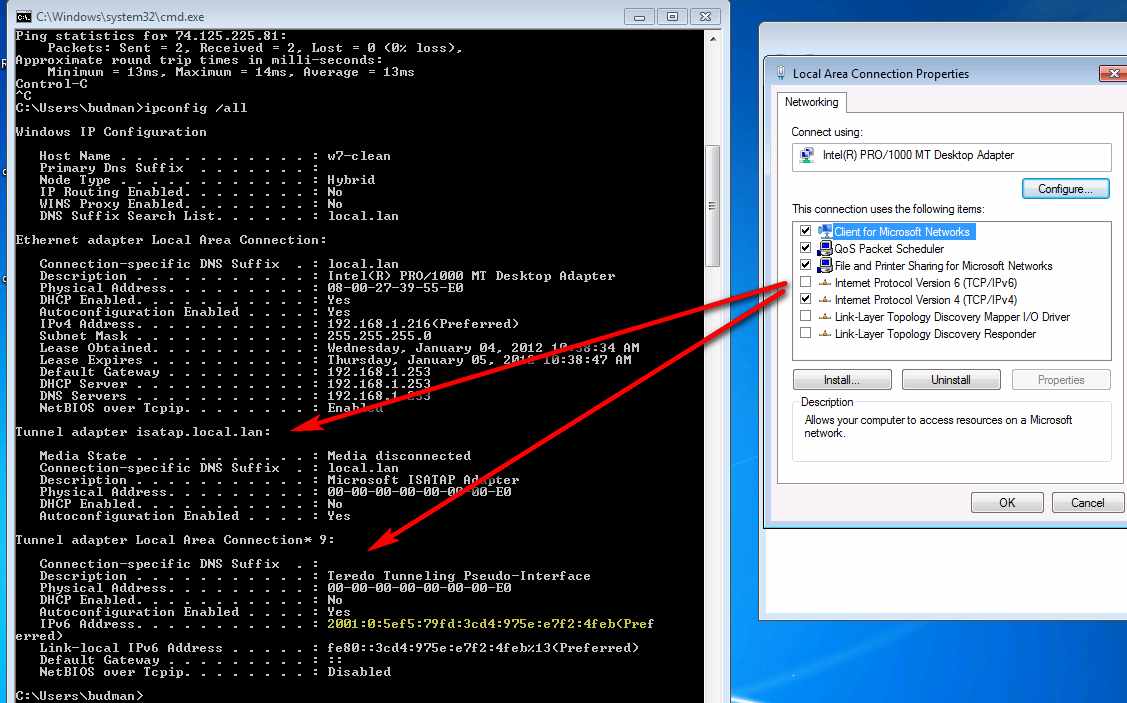Click the TCP/IPv6 protocol icon
This screenshot has height=703, width=1127.
824,283
